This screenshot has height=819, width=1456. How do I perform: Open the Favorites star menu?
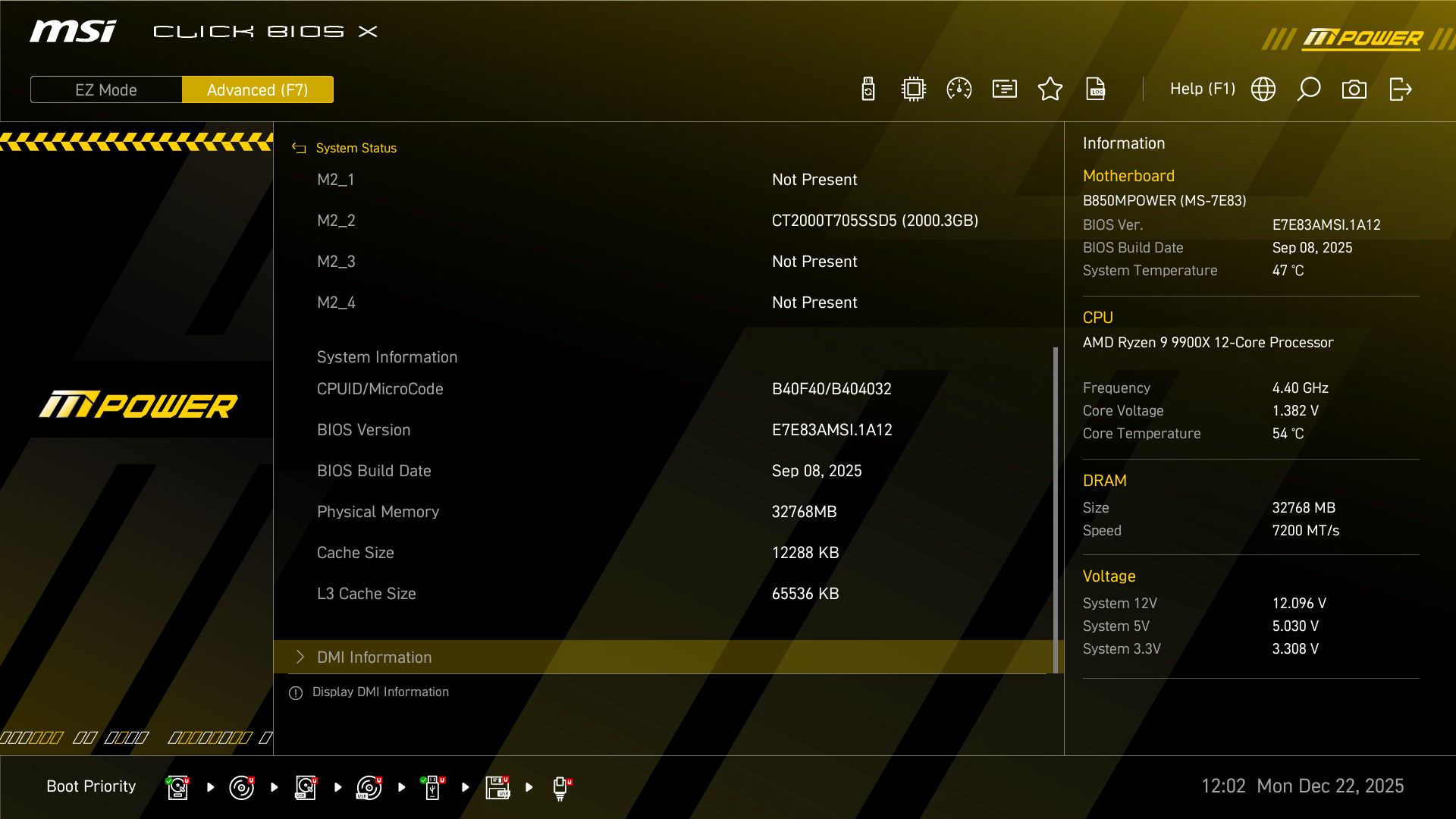pyautogui.click(x=1050, y=89)
